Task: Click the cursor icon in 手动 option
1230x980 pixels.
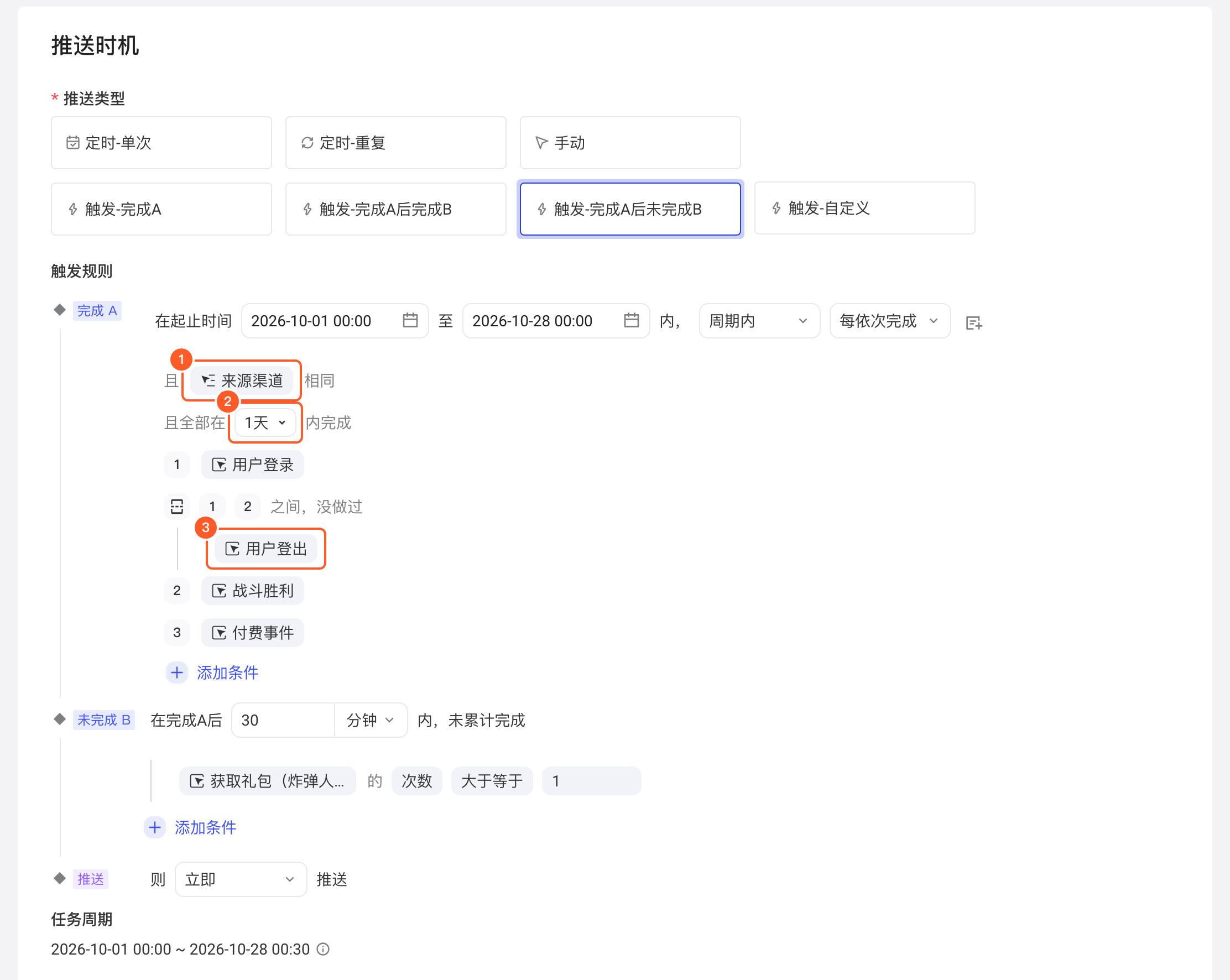Action: point(542,143)
